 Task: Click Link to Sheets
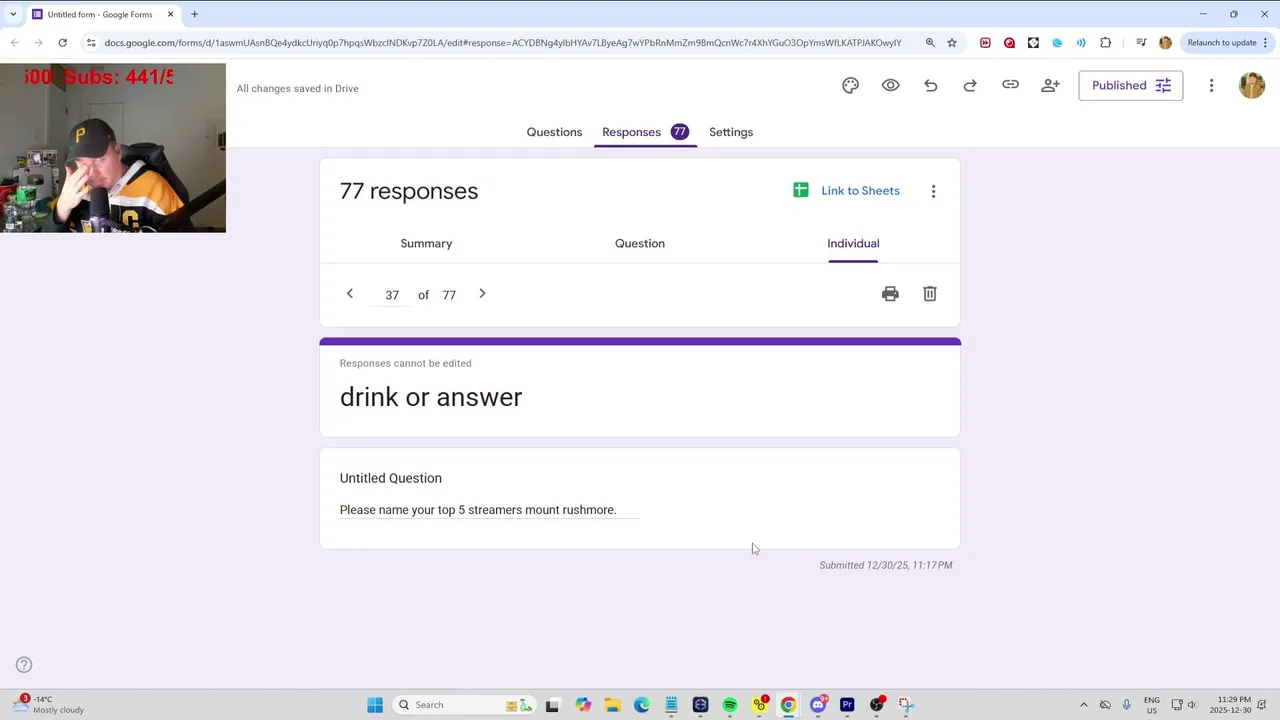click(x=860, y=191)
